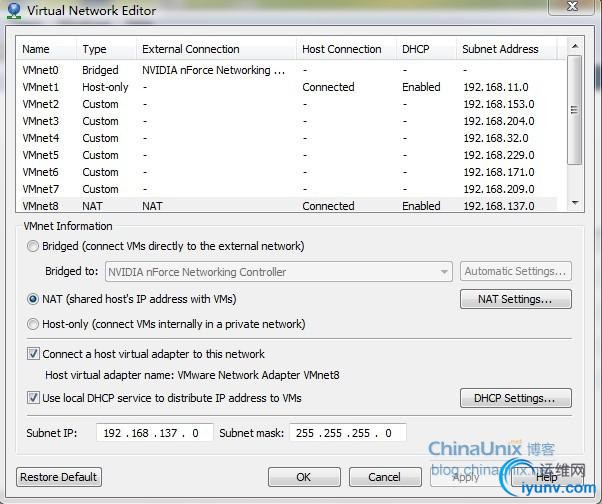Select the VMnet6 row

pos(286,172)
